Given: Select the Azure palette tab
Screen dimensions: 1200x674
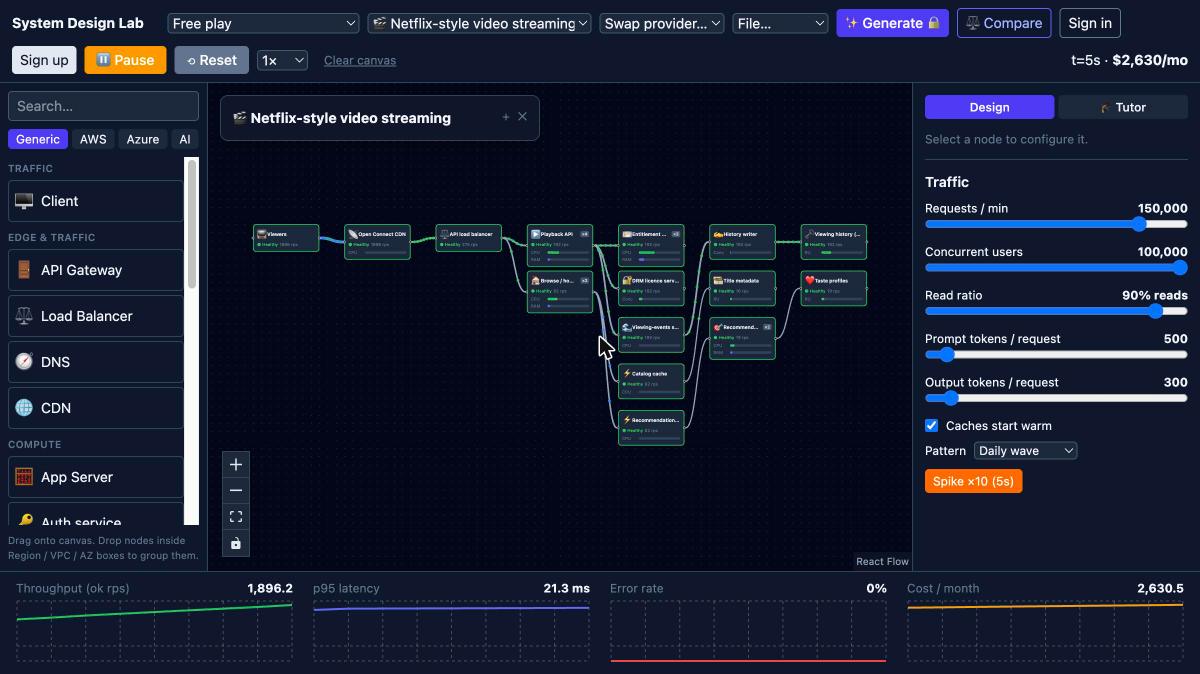Looking at the screenshot, I should click(x=143, y=139).
